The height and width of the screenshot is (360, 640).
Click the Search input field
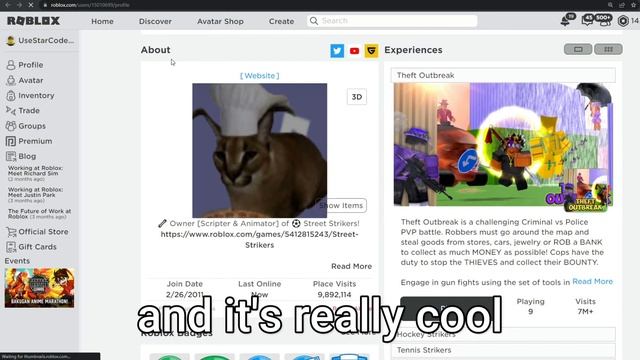click(393, 21)
